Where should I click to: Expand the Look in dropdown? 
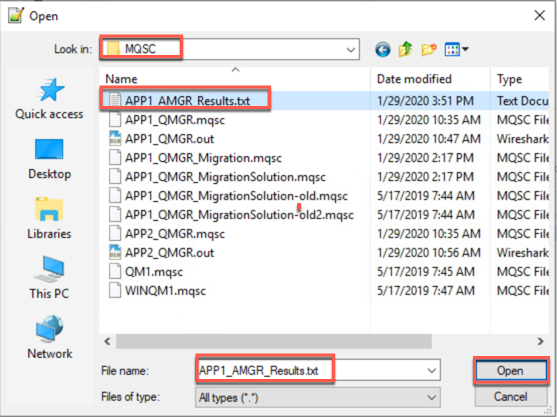pyautogui.click(x=351, y=49)
